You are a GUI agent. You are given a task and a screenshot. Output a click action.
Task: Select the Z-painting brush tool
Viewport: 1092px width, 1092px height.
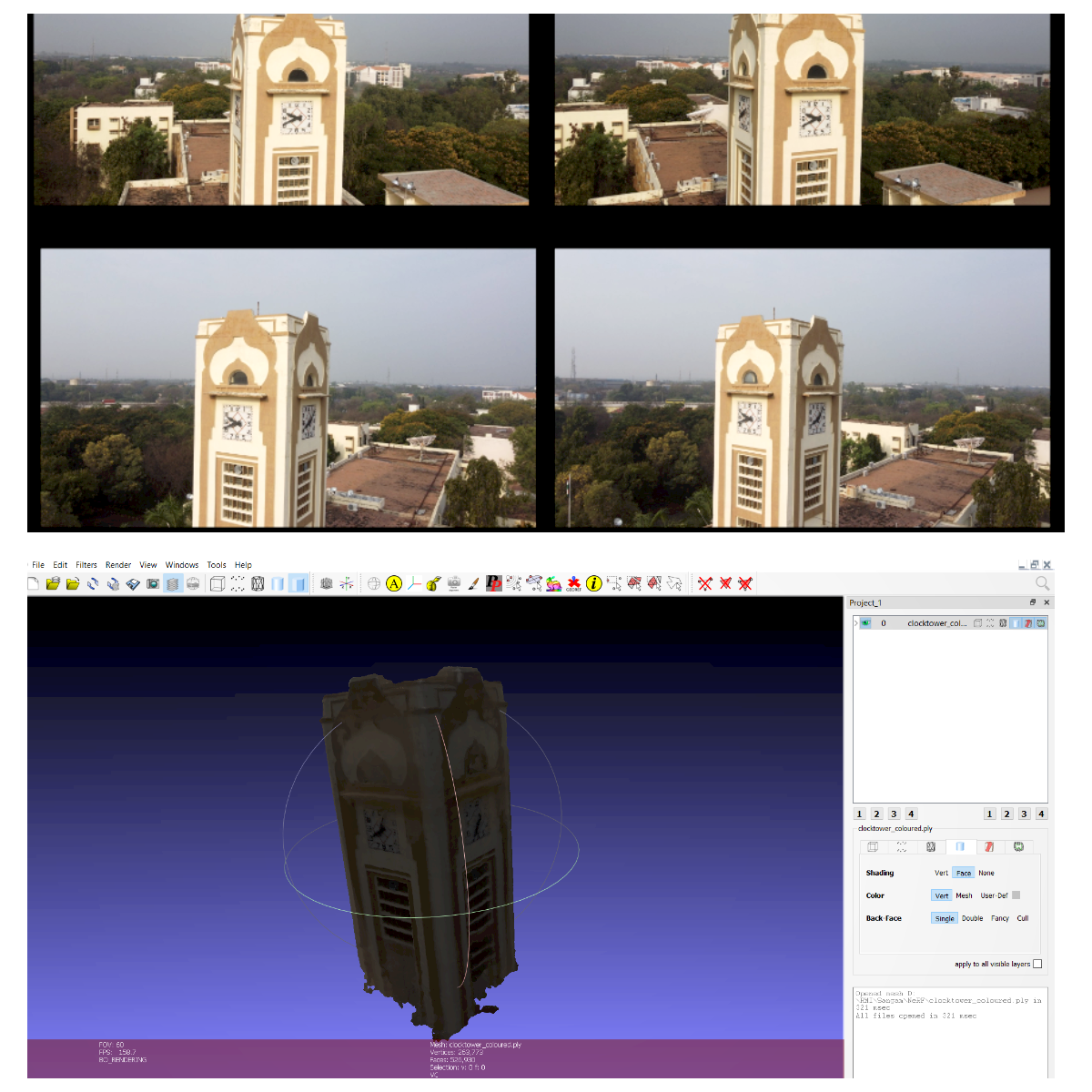[473, 583]
